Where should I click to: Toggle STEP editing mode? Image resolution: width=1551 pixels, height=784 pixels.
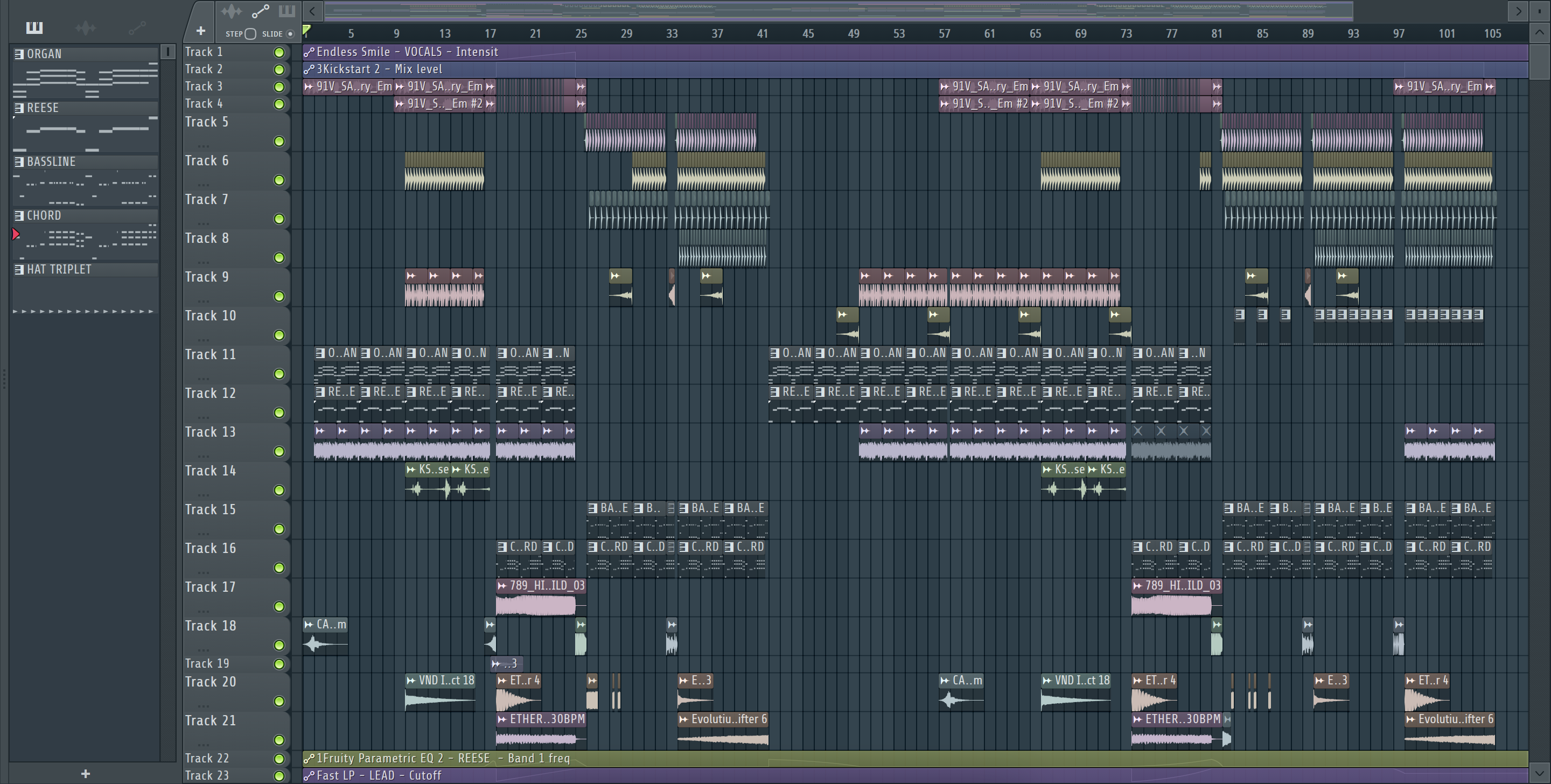(250, 34)
